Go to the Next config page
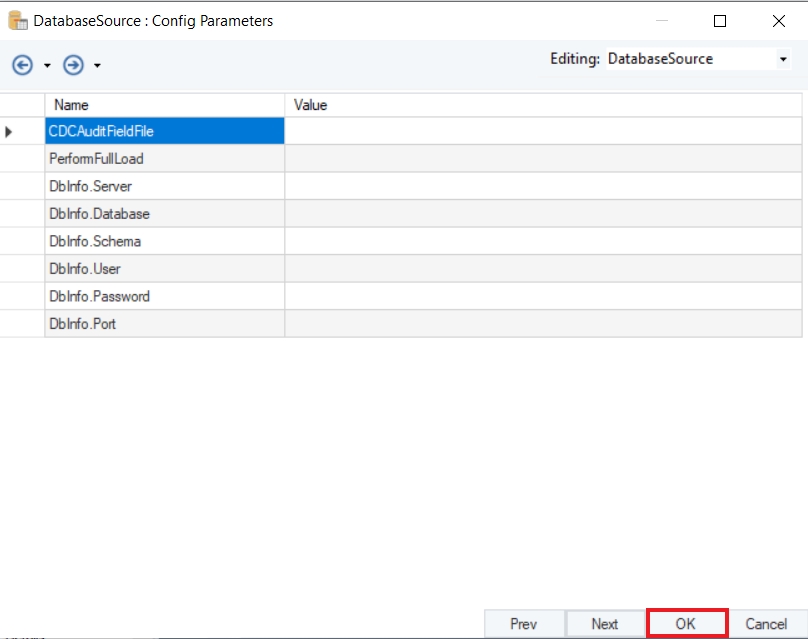 click(x=604, y=624)
